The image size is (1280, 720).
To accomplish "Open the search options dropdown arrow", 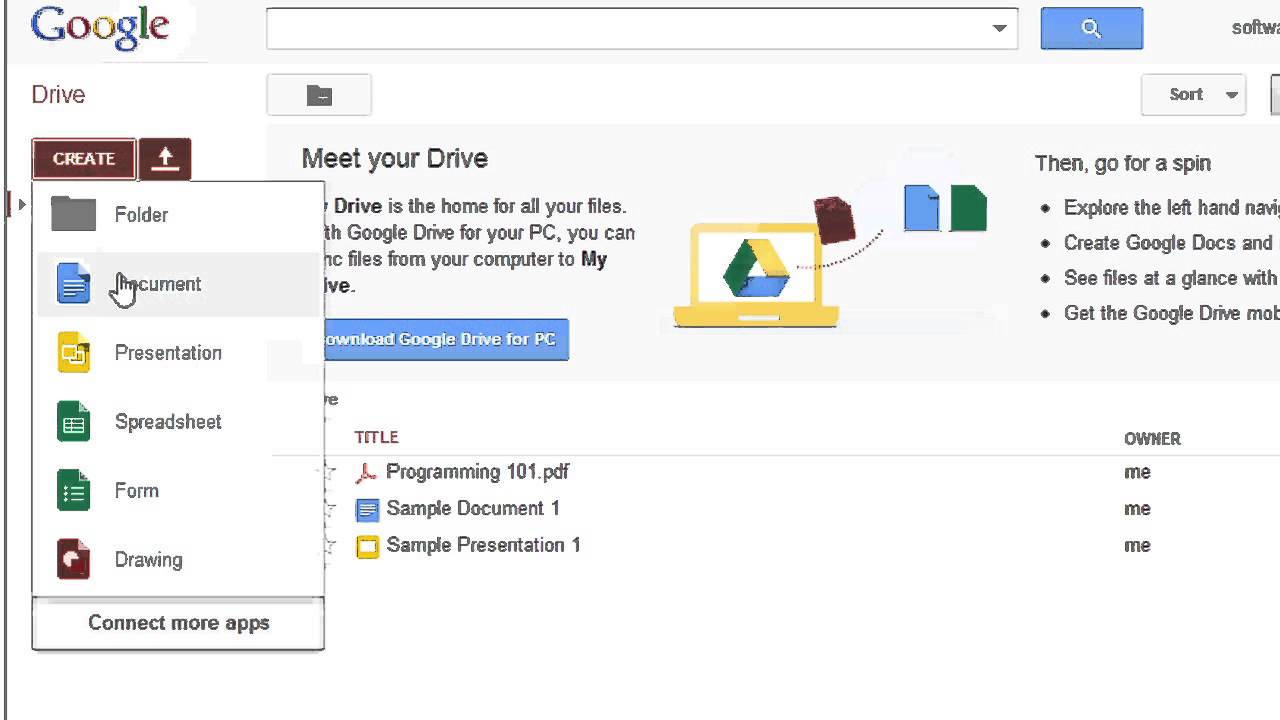I will click(999, 29).
